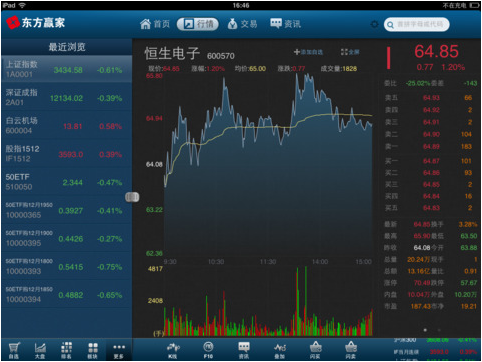482x362 pixels.
Task: Click the 全屏 fullscreen button
Action: pos(350,52)
